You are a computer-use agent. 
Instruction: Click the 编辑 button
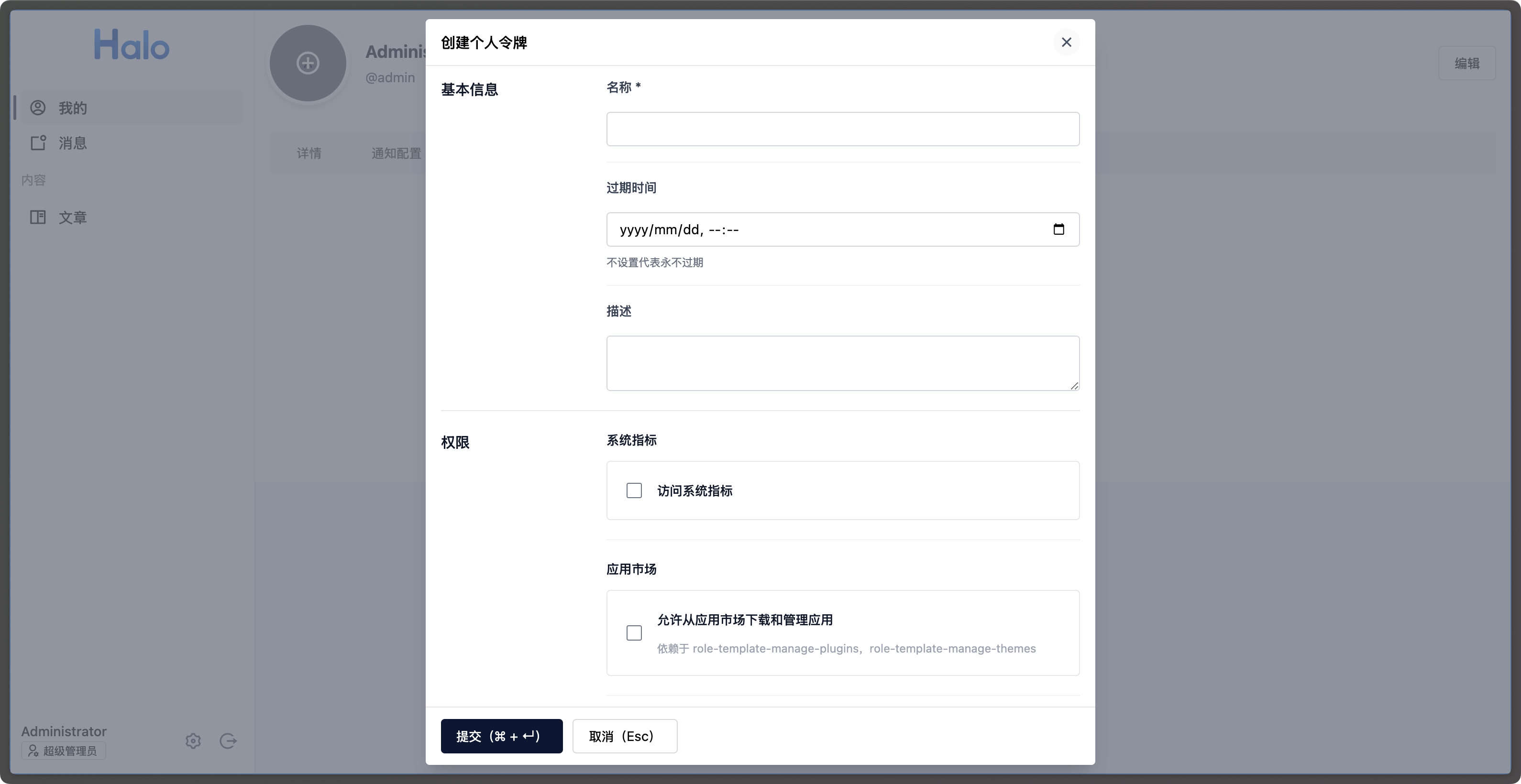[1468, 63]
